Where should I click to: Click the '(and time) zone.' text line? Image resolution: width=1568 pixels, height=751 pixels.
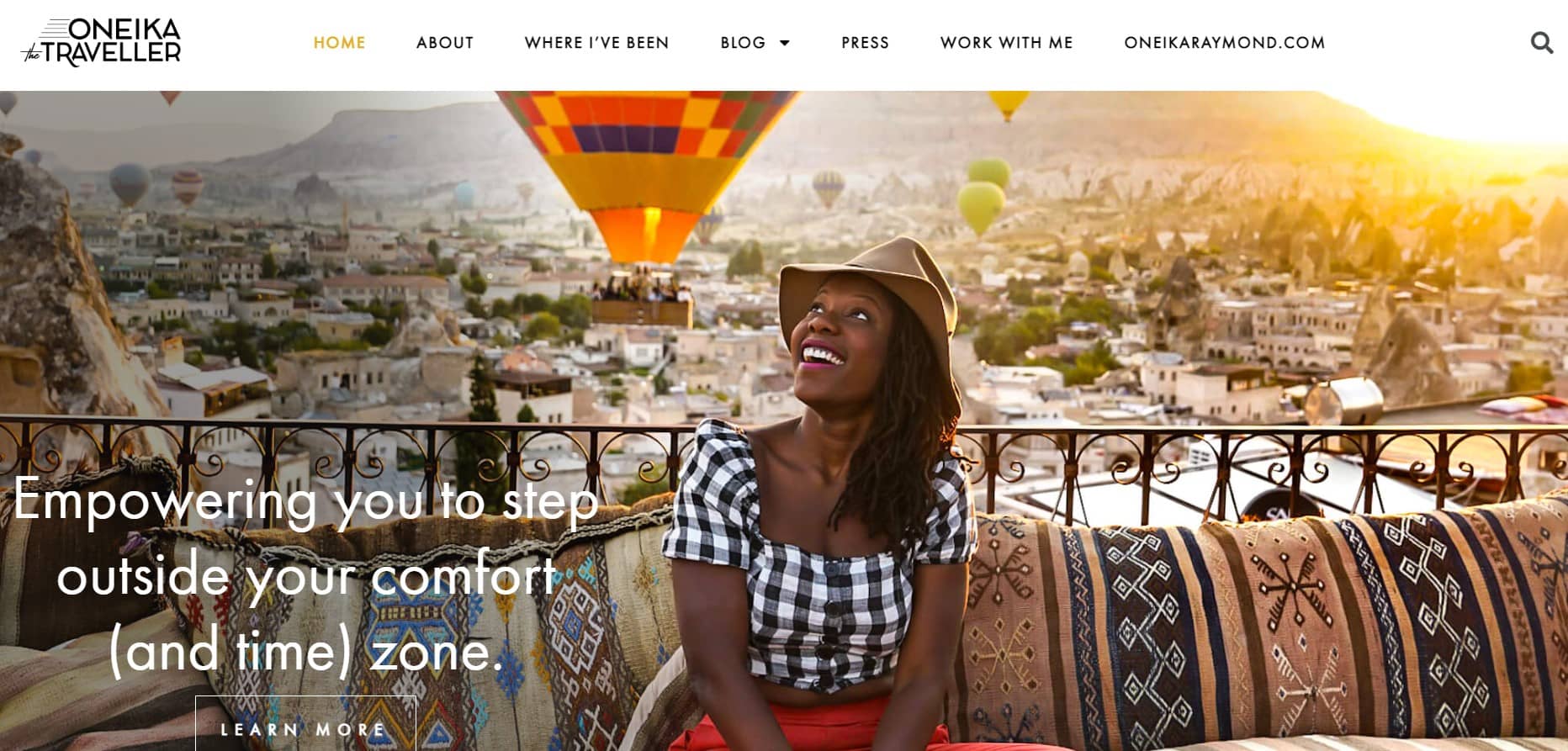[x=305, y=651]
